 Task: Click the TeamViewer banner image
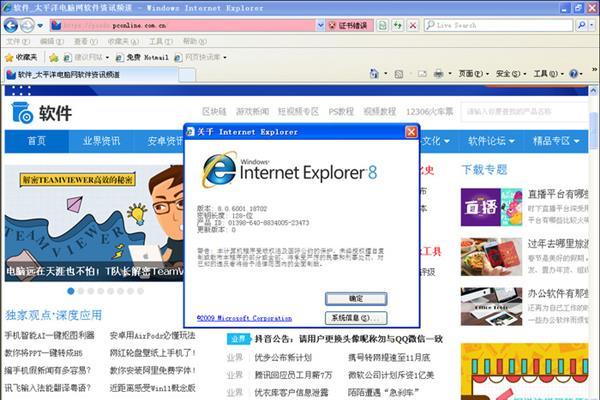94,223
